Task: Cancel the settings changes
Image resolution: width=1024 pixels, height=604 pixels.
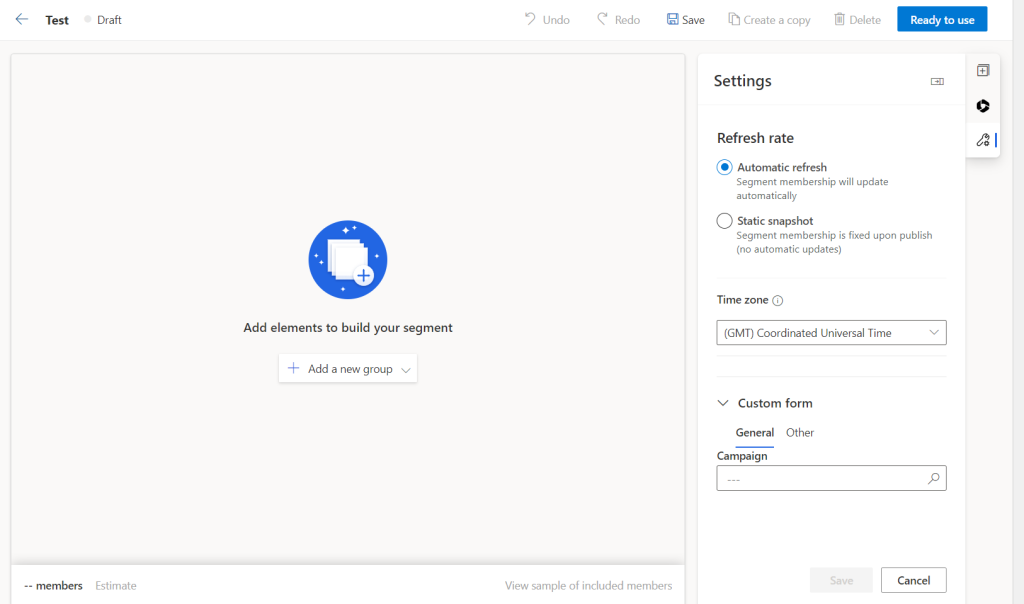Action: pyautogui.click(x=913, y=580)
